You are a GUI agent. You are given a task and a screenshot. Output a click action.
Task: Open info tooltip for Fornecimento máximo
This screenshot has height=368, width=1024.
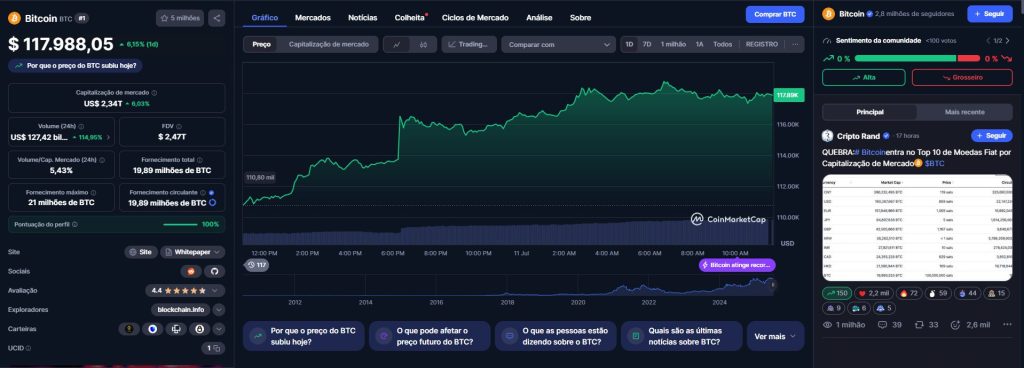[x=93, y=192]
